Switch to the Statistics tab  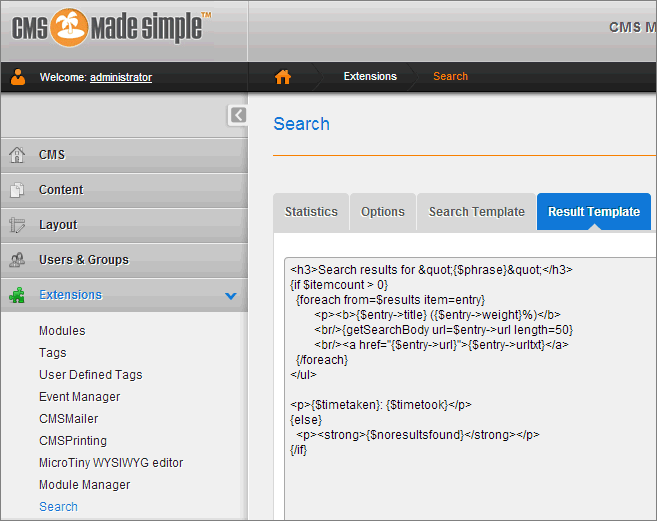point(311,212)
